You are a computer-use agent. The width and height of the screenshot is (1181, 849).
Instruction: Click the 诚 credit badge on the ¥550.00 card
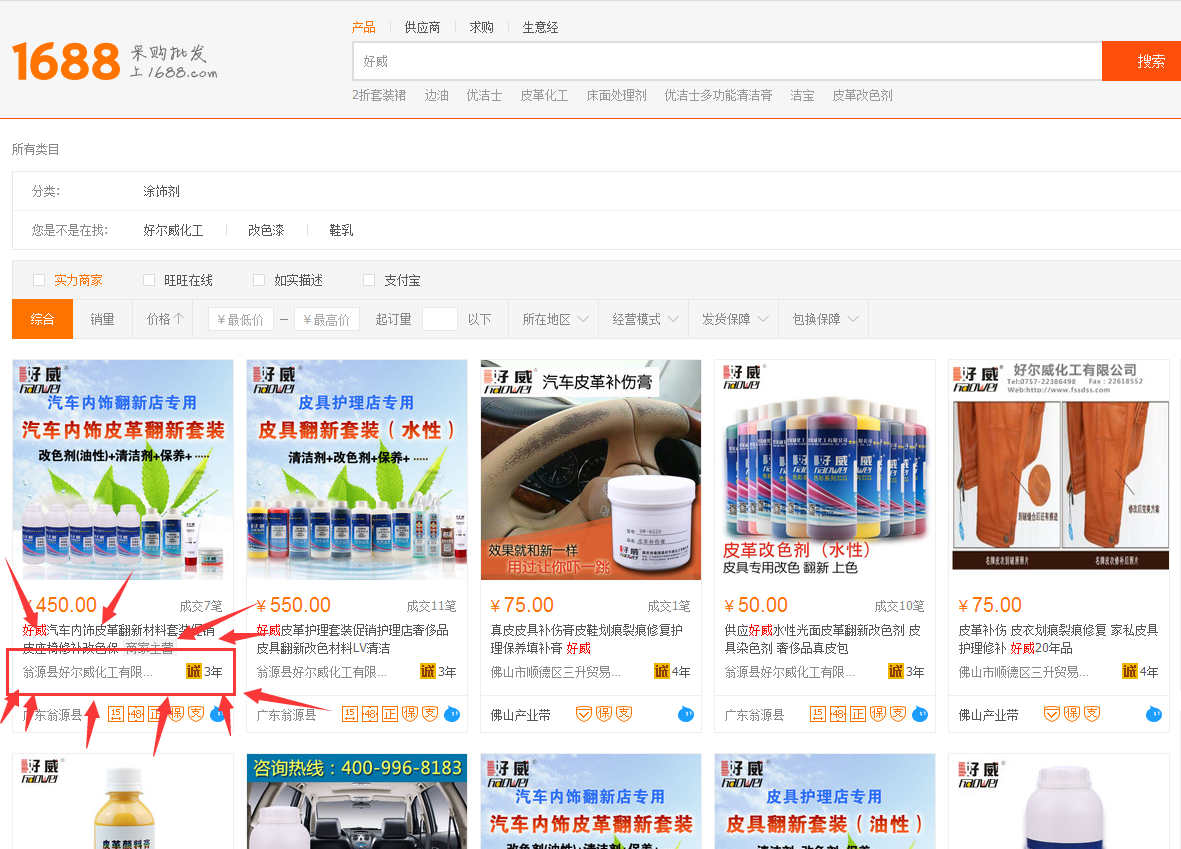click(428, 671)
